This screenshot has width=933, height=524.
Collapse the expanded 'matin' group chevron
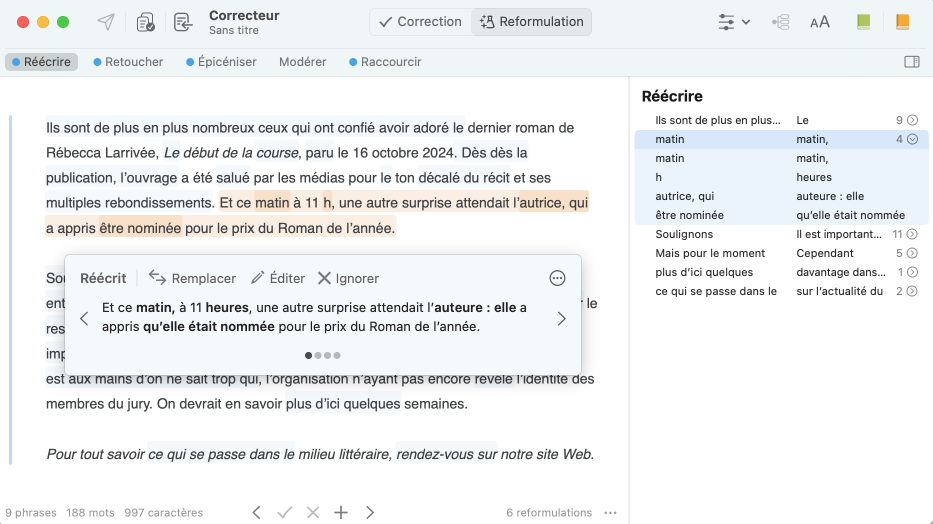coord(912,139)
